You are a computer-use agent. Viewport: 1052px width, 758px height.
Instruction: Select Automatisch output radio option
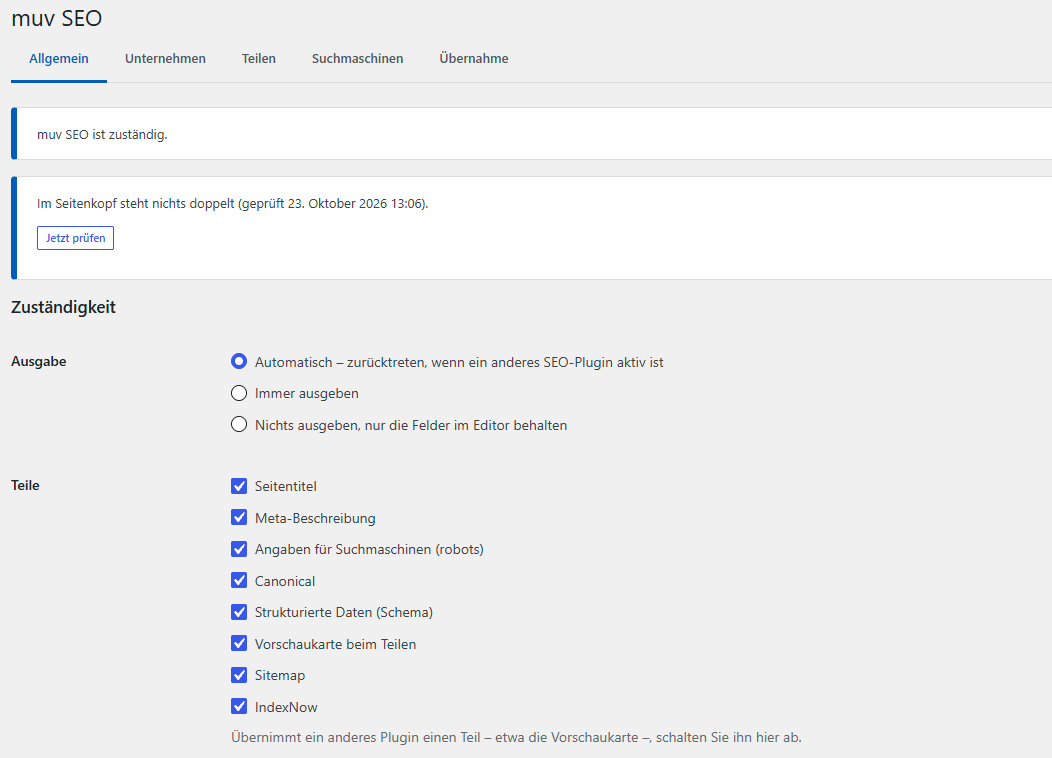pos(239,362)
